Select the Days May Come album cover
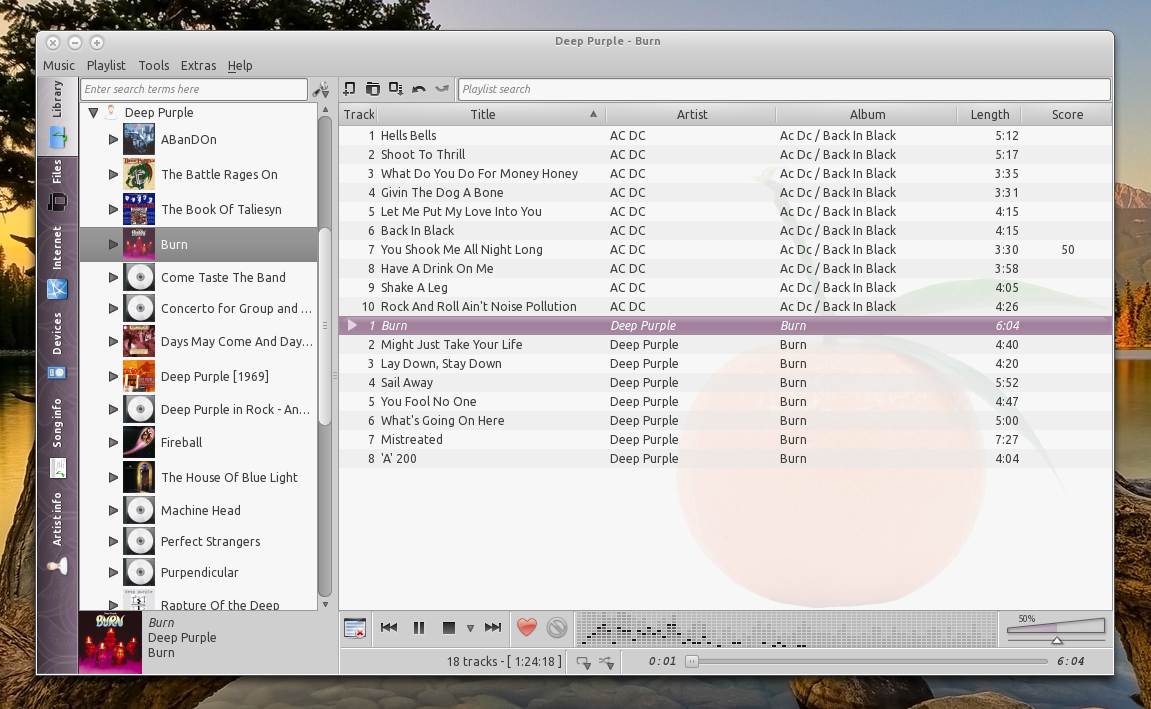Screen dimensions: 1151x709 tap(139, 341)
